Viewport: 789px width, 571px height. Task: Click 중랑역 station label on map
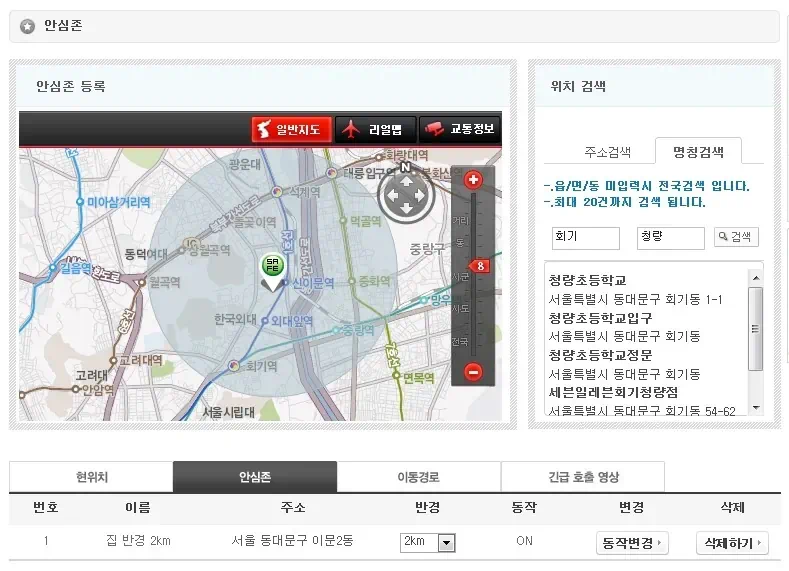pyautogui.click(x=358, y=330)
